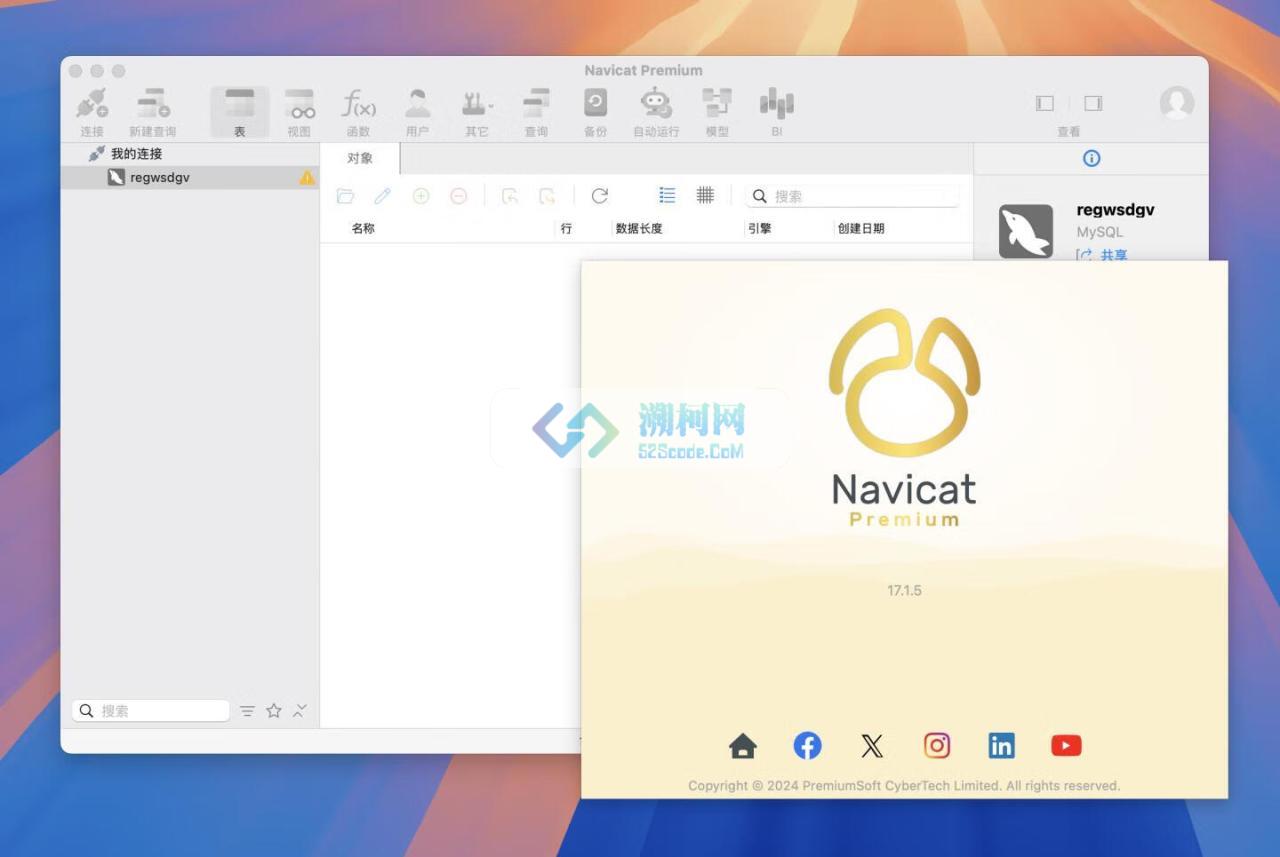The width and height of the screenshot is (1280, 857).
Task: Click the import wizard icon
Action: point(510,196)
